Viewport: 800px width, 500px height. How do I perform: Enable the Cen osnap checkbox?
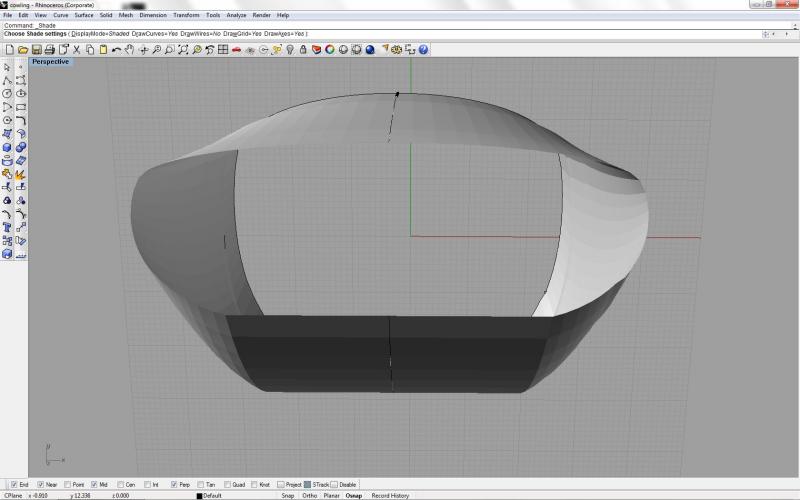(120, 485)
